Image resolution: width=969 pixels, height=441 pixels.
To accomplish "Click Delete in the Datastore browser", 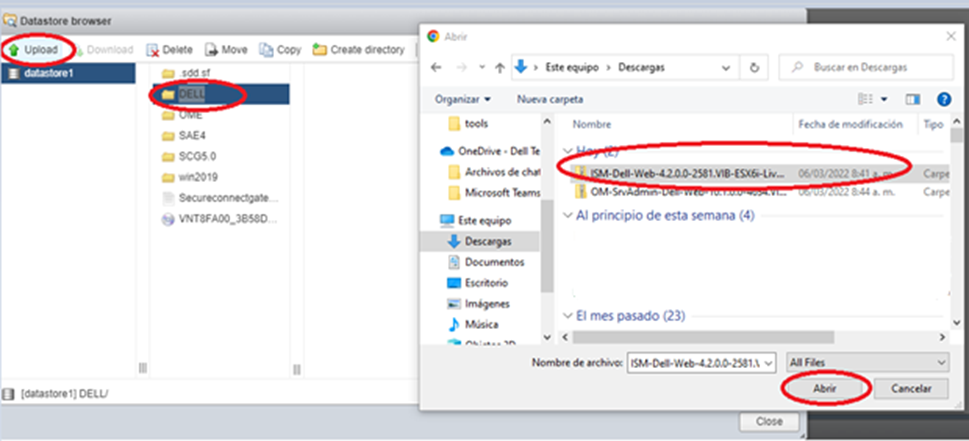I will [170, 50].
